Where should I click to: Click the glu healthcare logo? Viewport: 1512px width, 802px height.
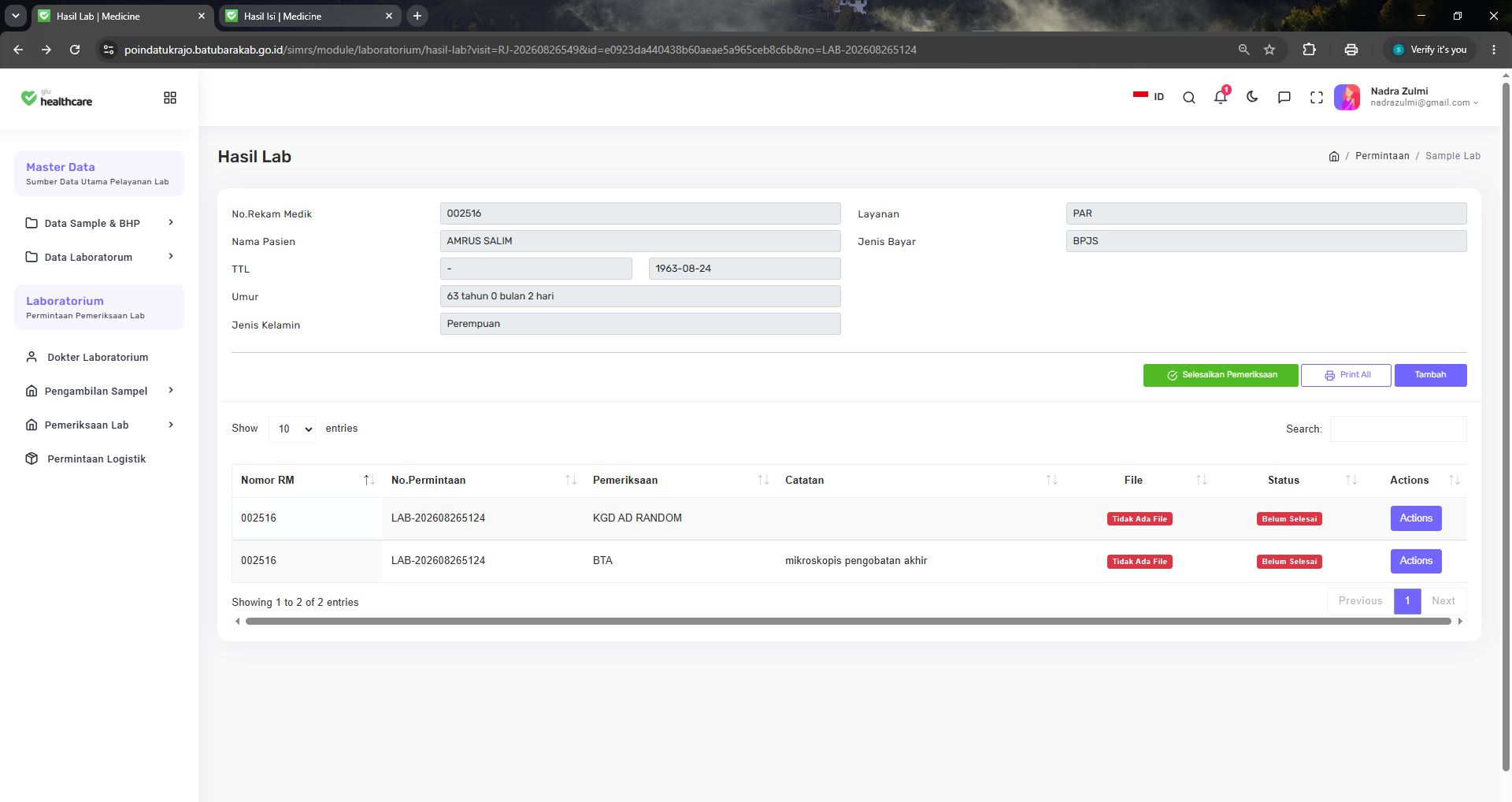click(57, 98)
